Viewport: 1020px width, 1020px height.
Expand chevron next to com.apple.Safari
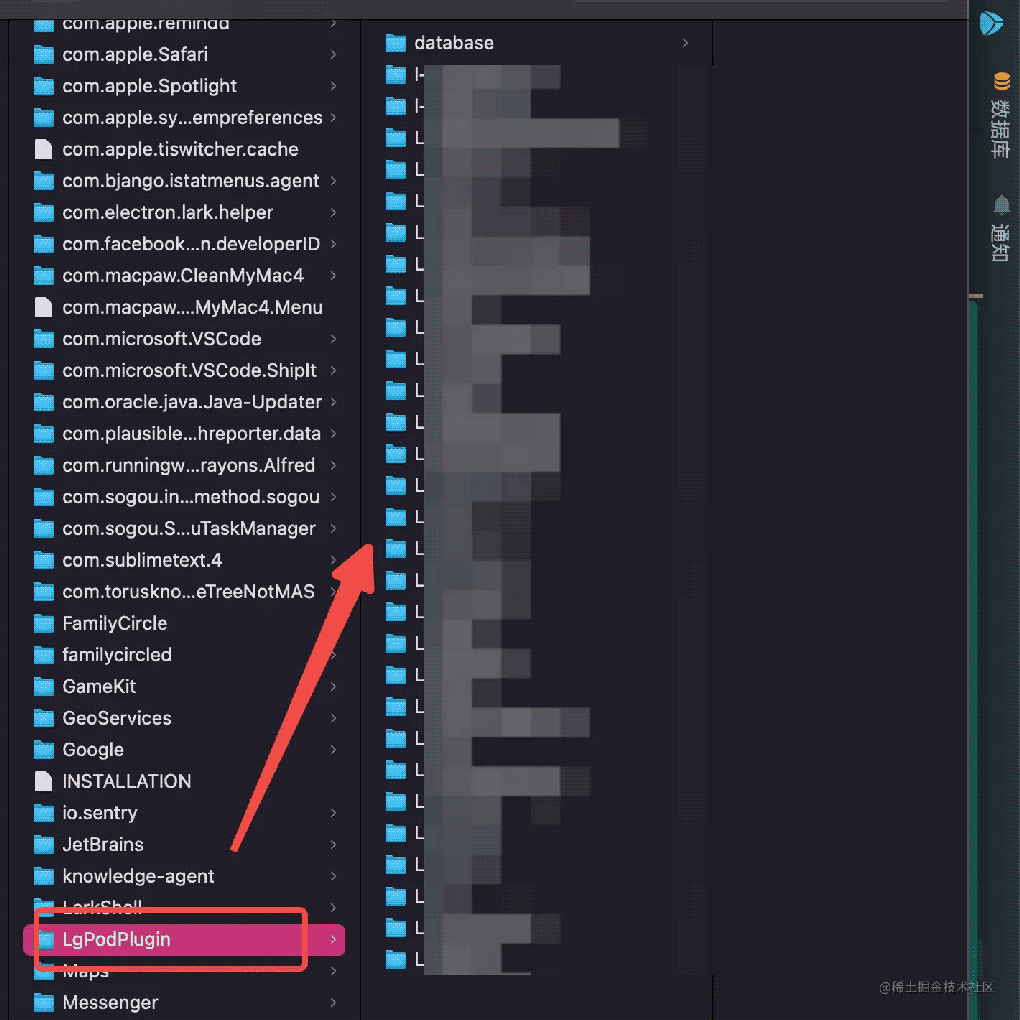[333, 55]
